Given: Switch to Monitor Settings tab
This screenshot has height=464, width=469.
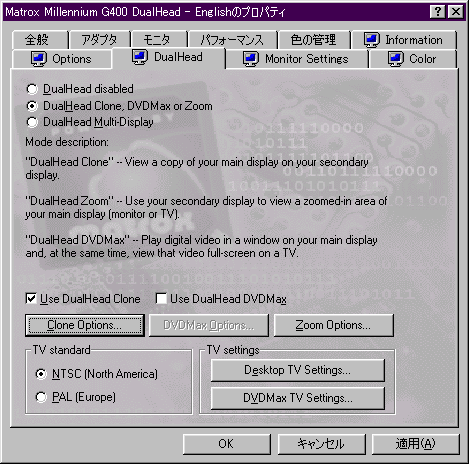Looking at the screenshot, I should 297,59.
